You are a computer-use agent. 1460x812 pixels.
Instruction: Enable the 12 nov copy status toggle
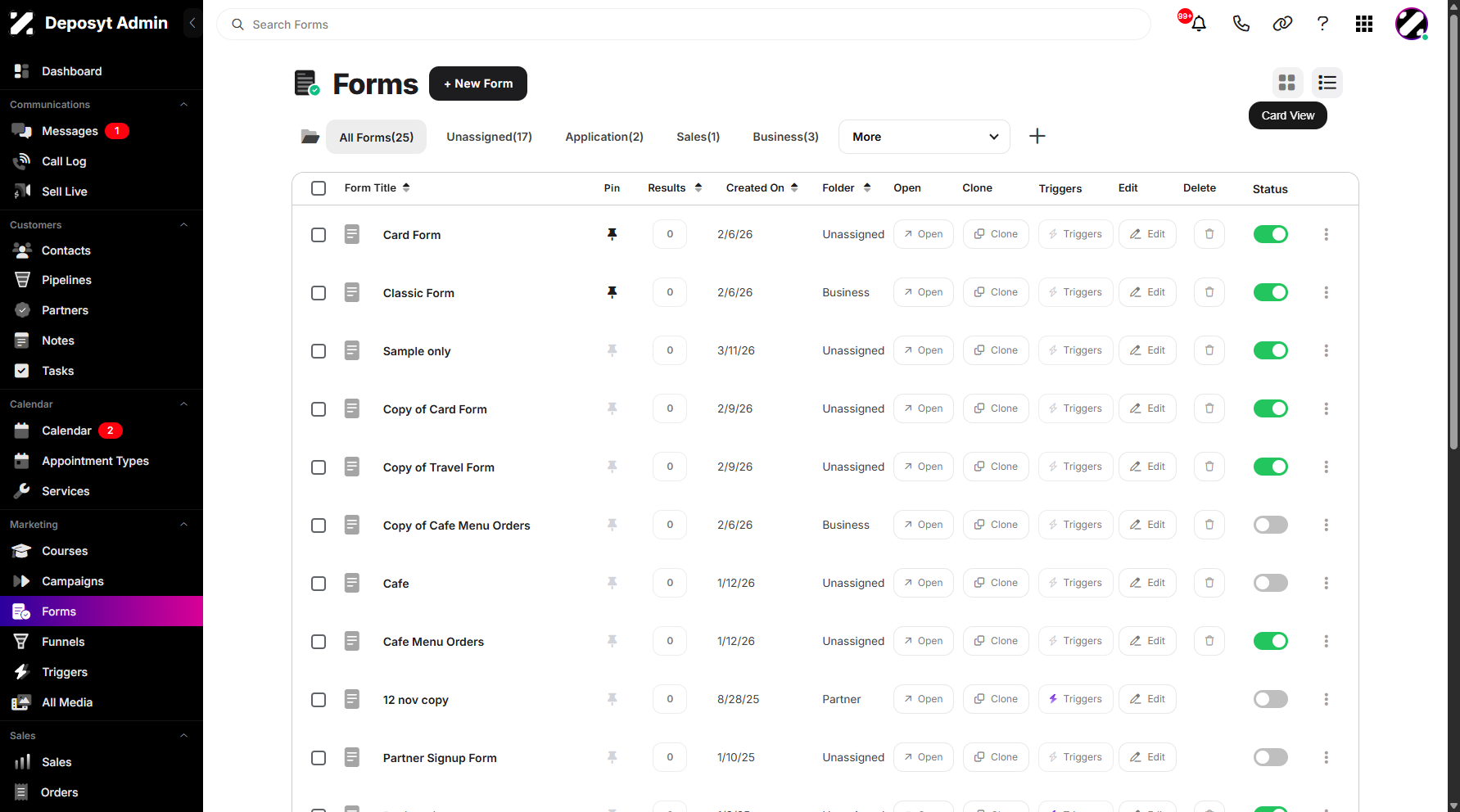tap(1271, 699)
